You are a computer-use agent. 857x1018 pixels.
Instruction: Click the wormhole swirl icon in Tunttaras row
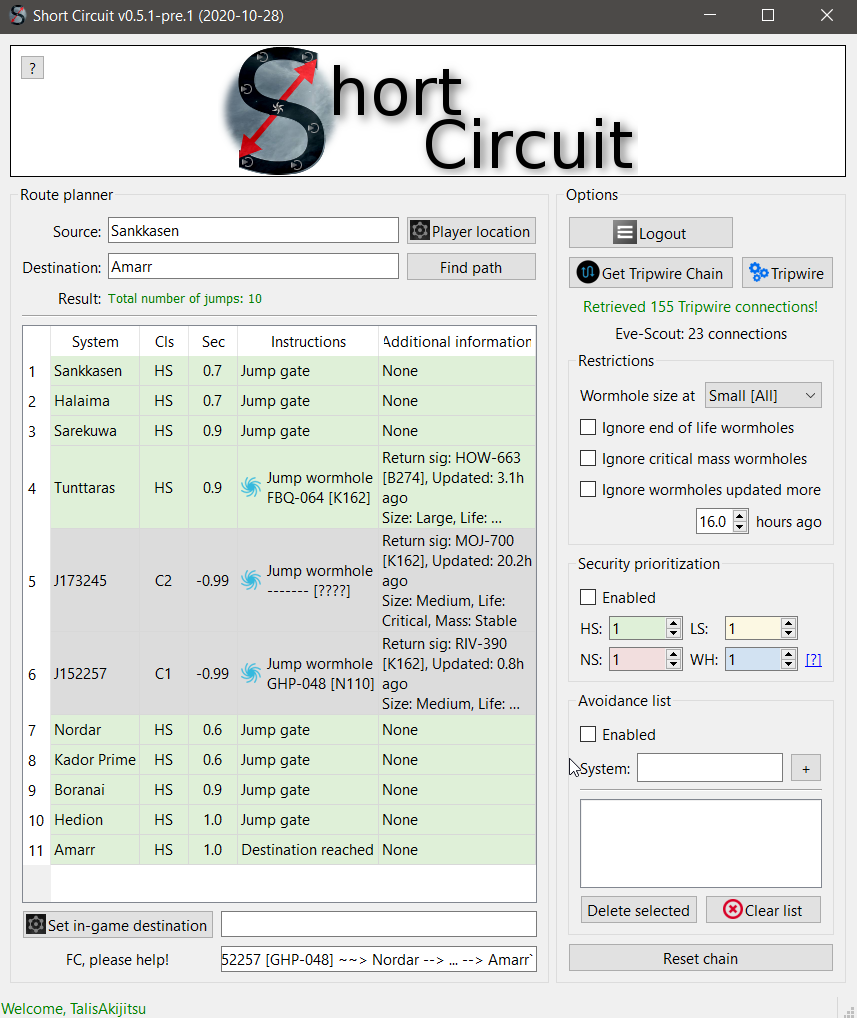[x=251, y=487]
